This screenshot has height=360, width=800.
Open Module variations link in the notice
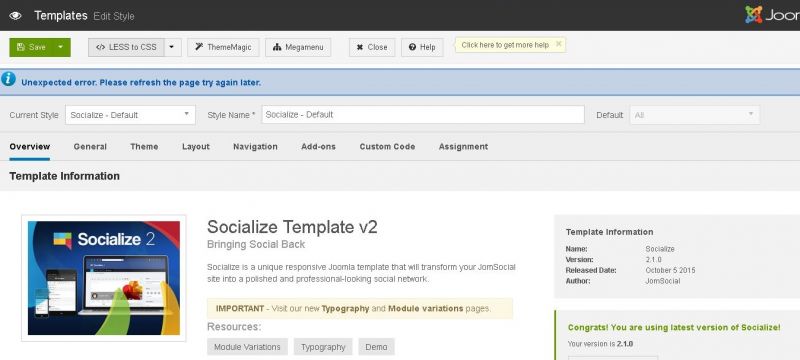426,308
